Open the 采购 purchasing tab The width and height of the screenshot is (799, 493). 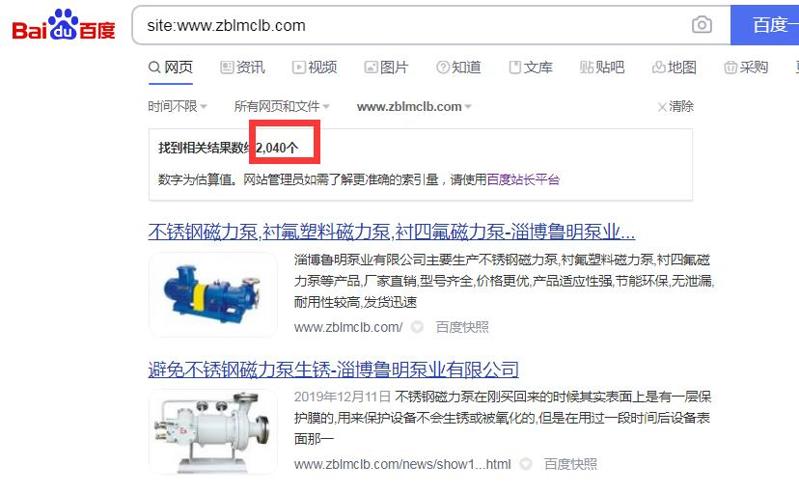pyautogui.click(x=746, y=67)
